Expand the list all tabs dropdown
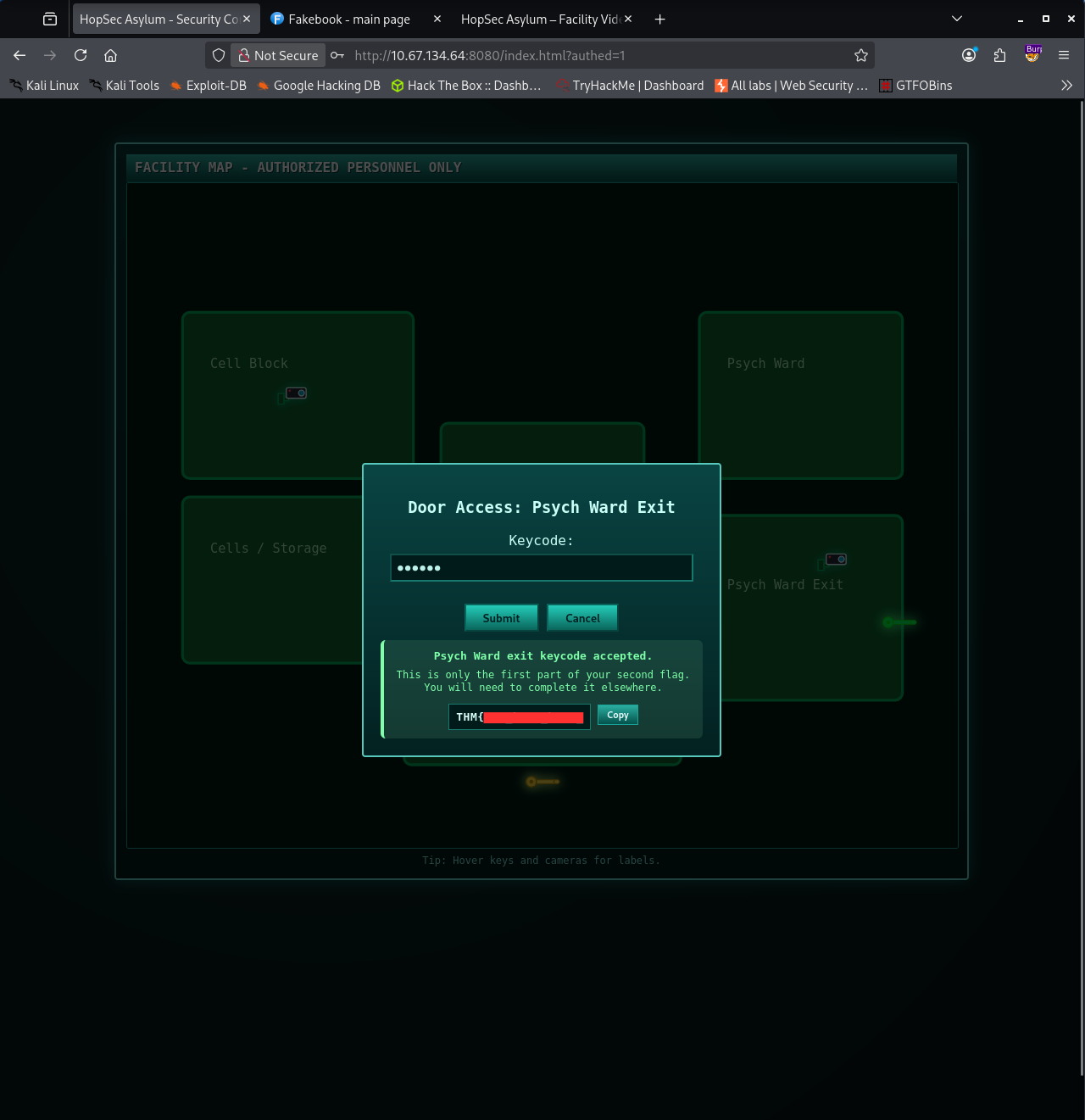The image size is (1085, 1120). (957, 19)
